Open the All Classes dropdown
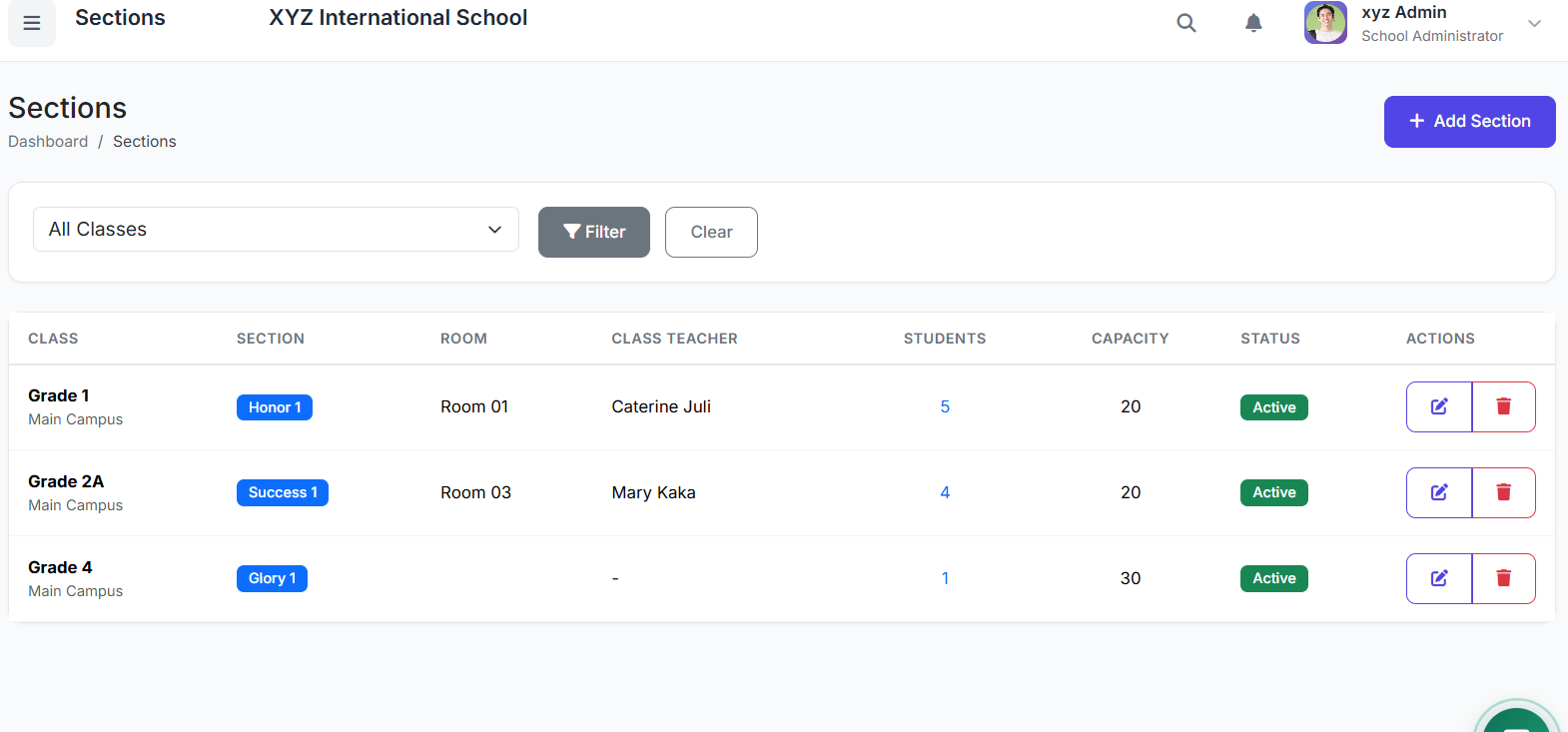This screenshot has width=1568, height=732. tap(276, 230)
